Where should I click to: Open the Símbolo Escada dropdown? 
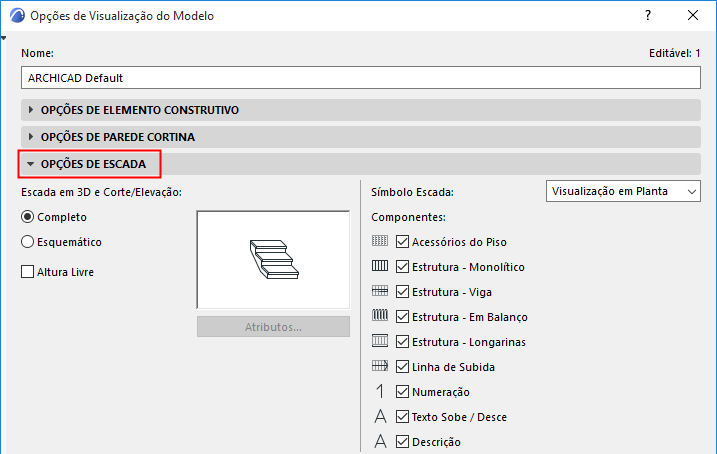point(623,192)
